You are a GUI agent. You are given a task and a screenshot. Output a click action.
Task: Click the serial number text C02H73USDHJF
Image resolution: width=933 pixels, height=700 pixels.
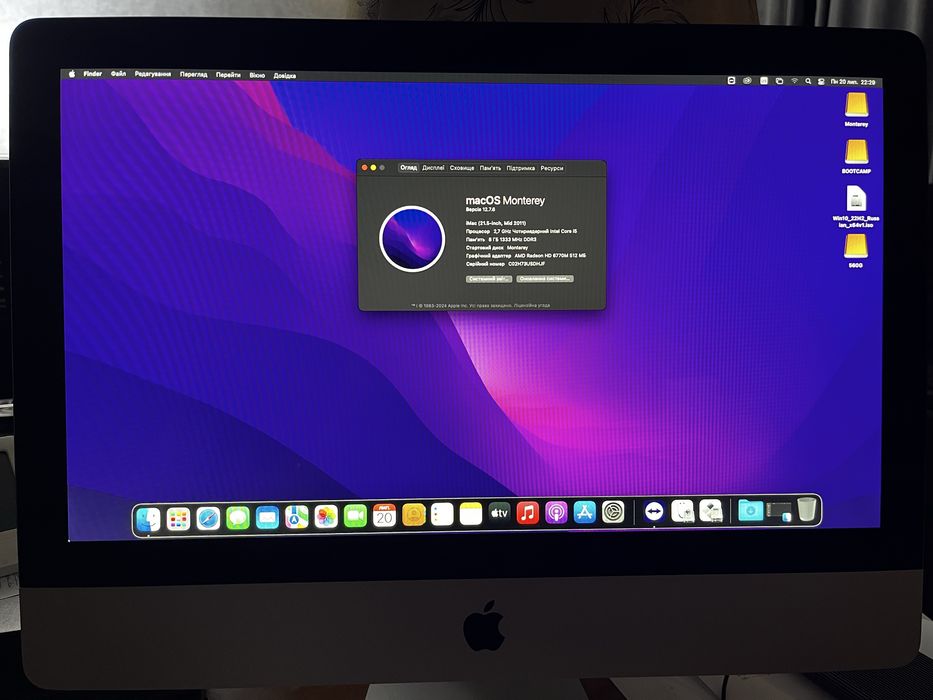pos(527,264)
